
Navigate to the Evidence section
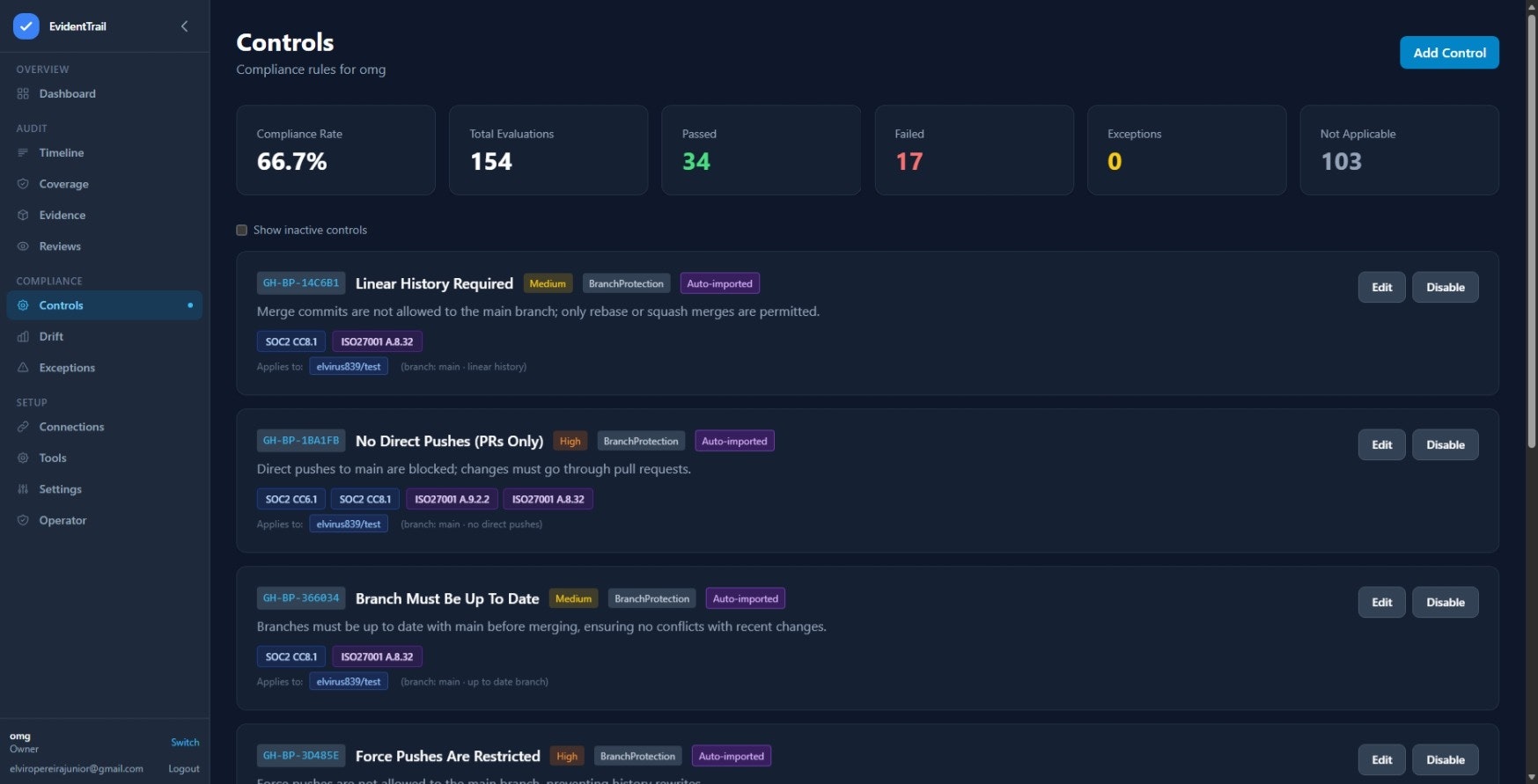click(x=105, y=216)
